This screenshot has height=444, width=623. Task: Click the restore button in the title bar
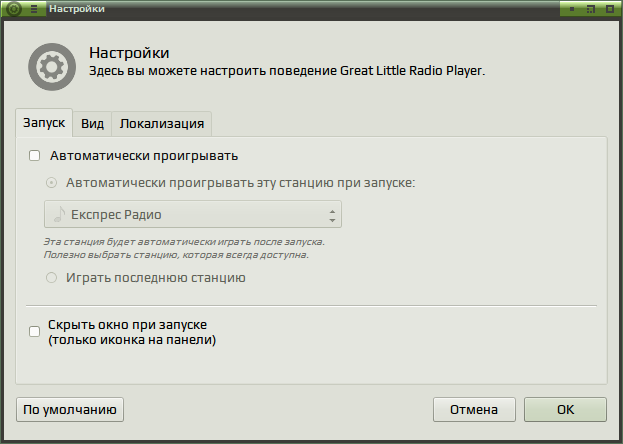point(591,9)
